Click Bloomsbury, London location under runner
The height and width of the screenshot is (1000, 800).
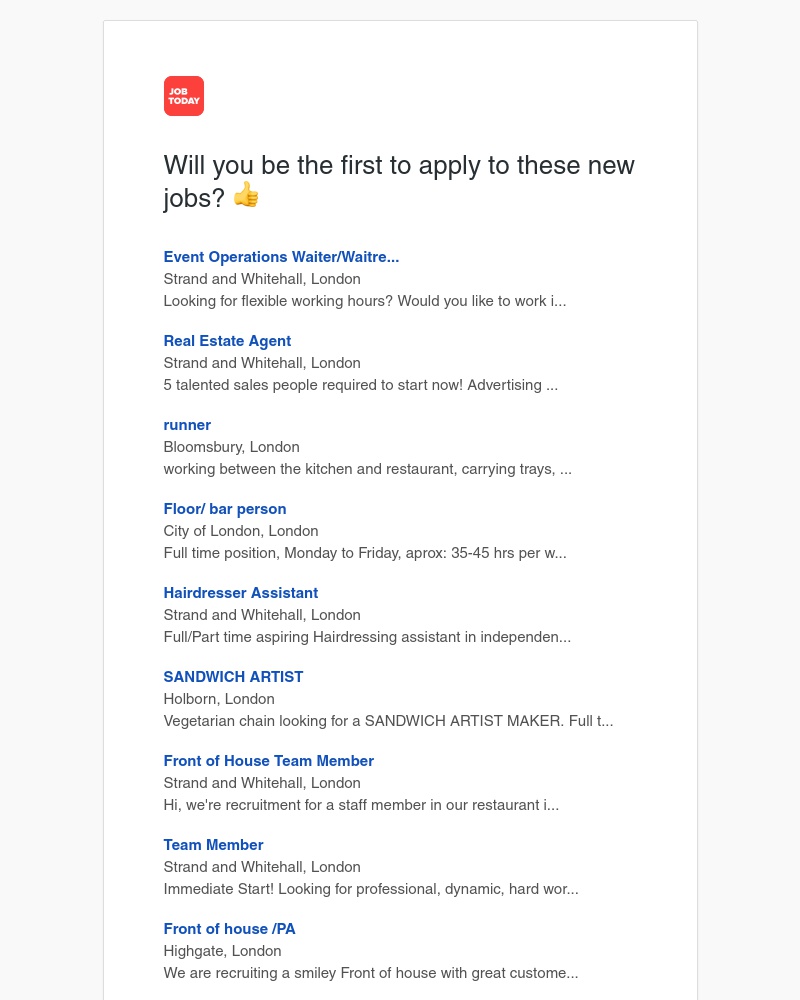tap(232, 447)
